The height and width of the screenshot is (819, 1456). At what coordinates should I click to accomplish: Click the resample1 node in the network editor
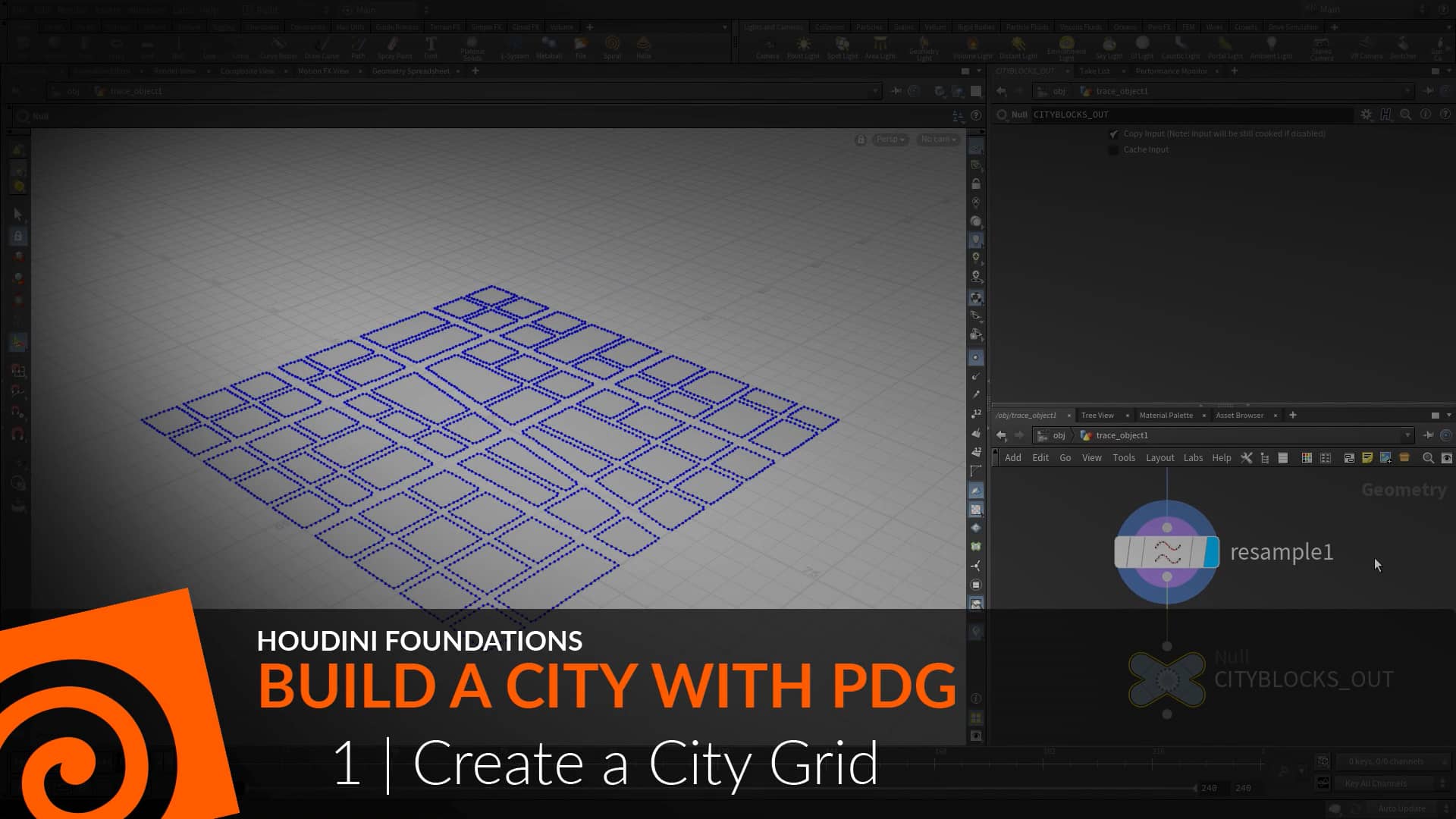[1166, 552]
